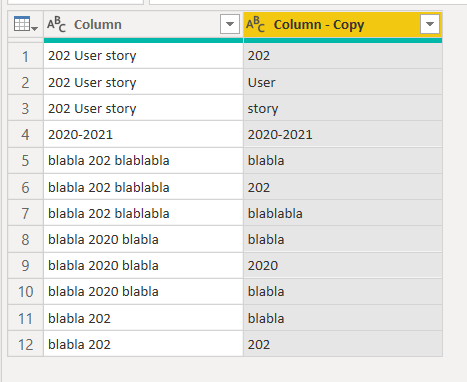This screenshot has height=382, width=467.
Task: Click the 'blablabla' copy cell in row 7
Action: point(343,213)
